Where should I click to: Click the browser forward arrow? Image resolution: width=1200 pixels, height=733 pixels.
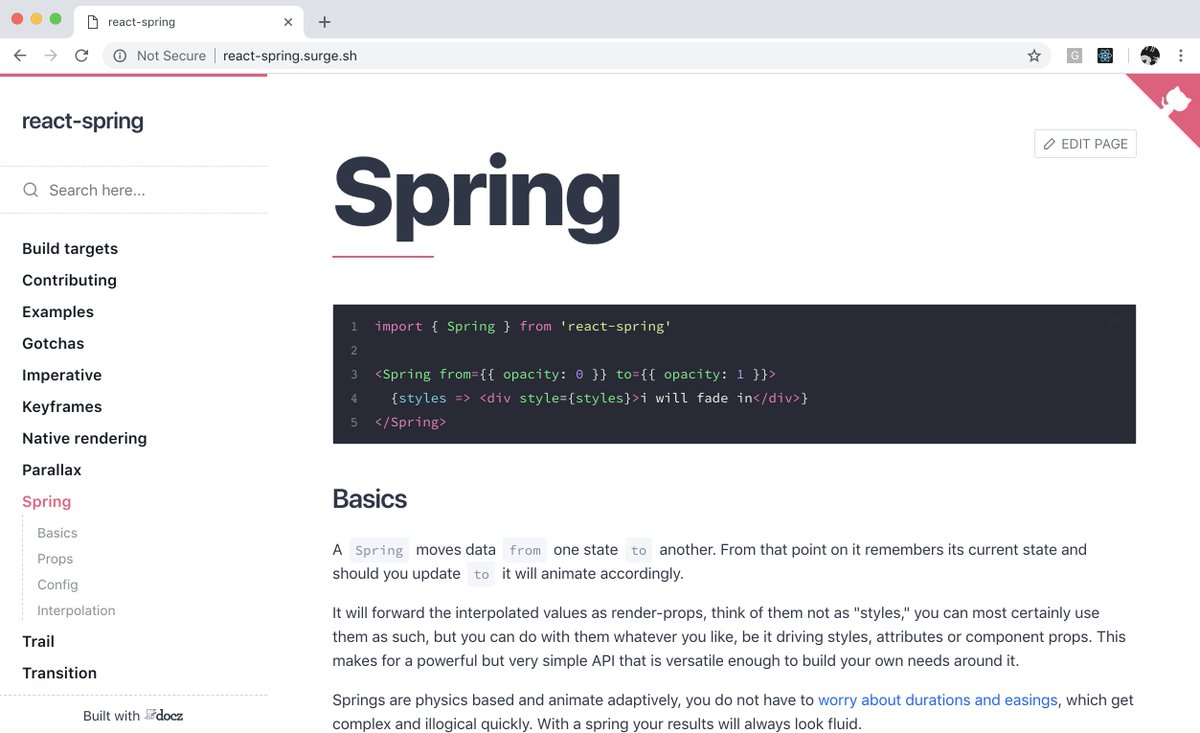tap(51, 56)
